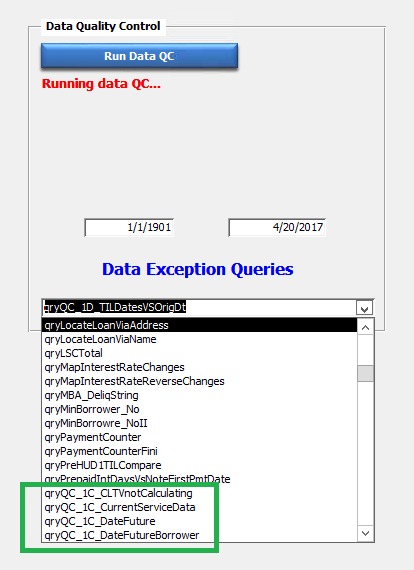Pick qryMapInterestRateChanges query entry
Viewport: 414px width, 570px height.
click(x=200, y=367)
